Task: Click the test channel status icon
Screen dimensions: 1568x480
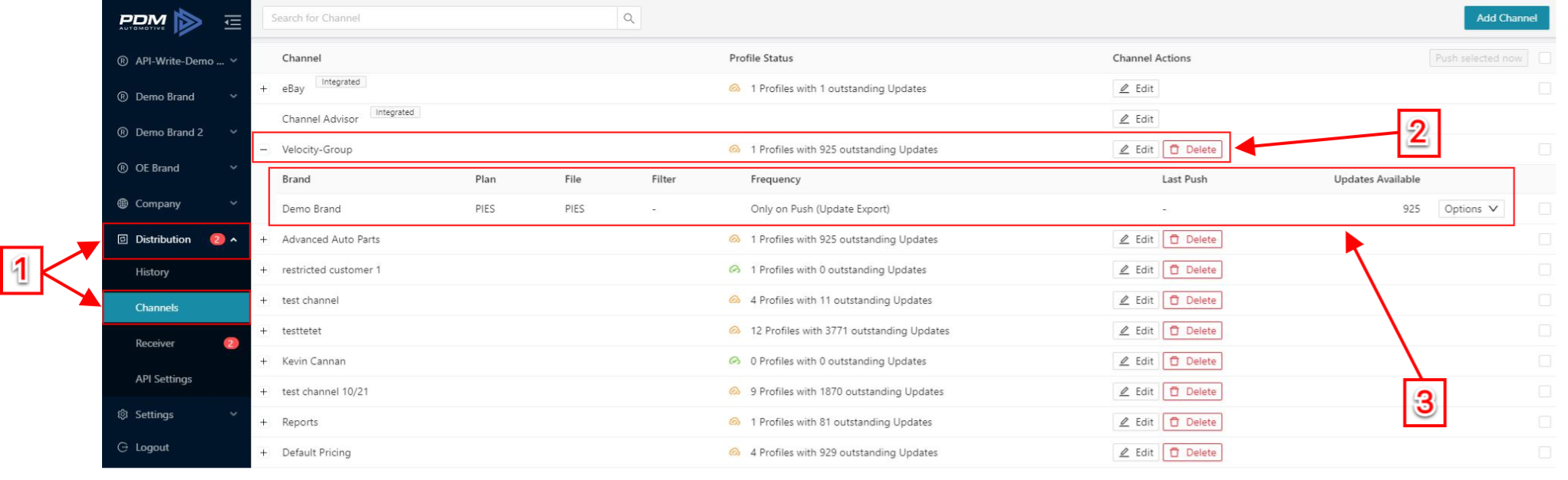Action: 735,300
